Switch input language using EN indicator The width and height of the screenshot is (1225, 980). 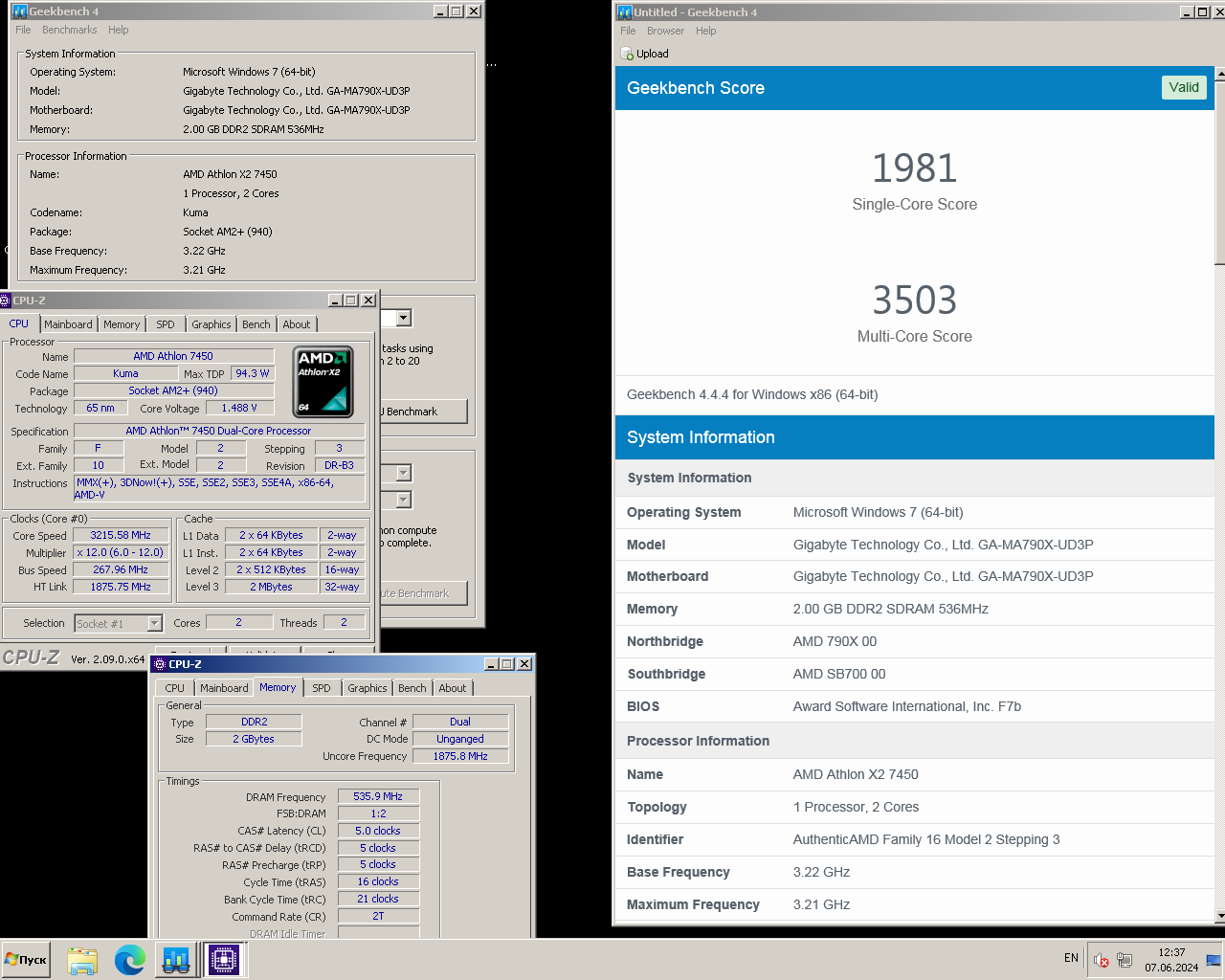pos(1071,958)
